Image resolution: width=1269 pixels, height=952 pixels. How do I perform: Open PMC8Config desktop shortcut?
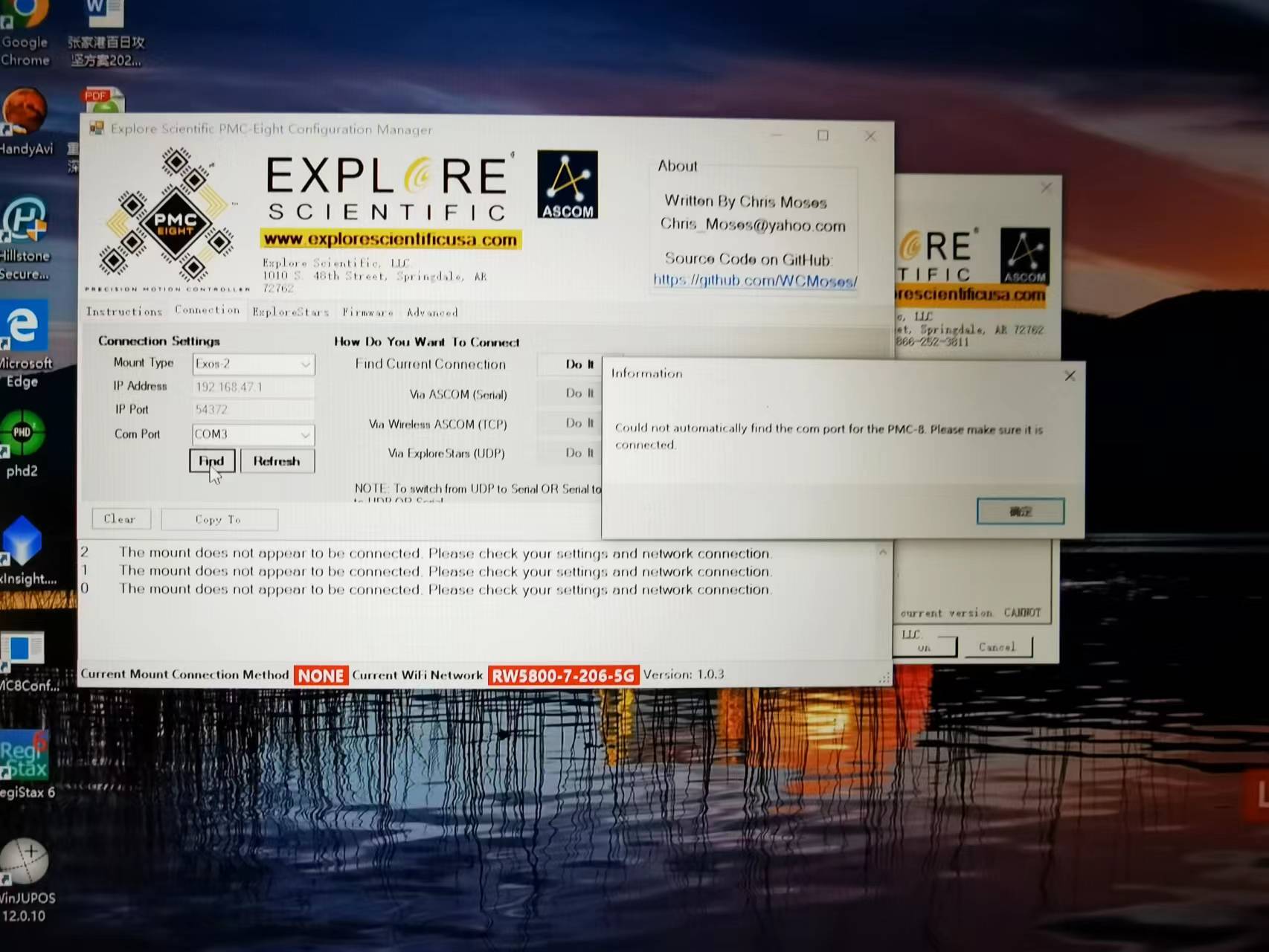coord(27,662)
